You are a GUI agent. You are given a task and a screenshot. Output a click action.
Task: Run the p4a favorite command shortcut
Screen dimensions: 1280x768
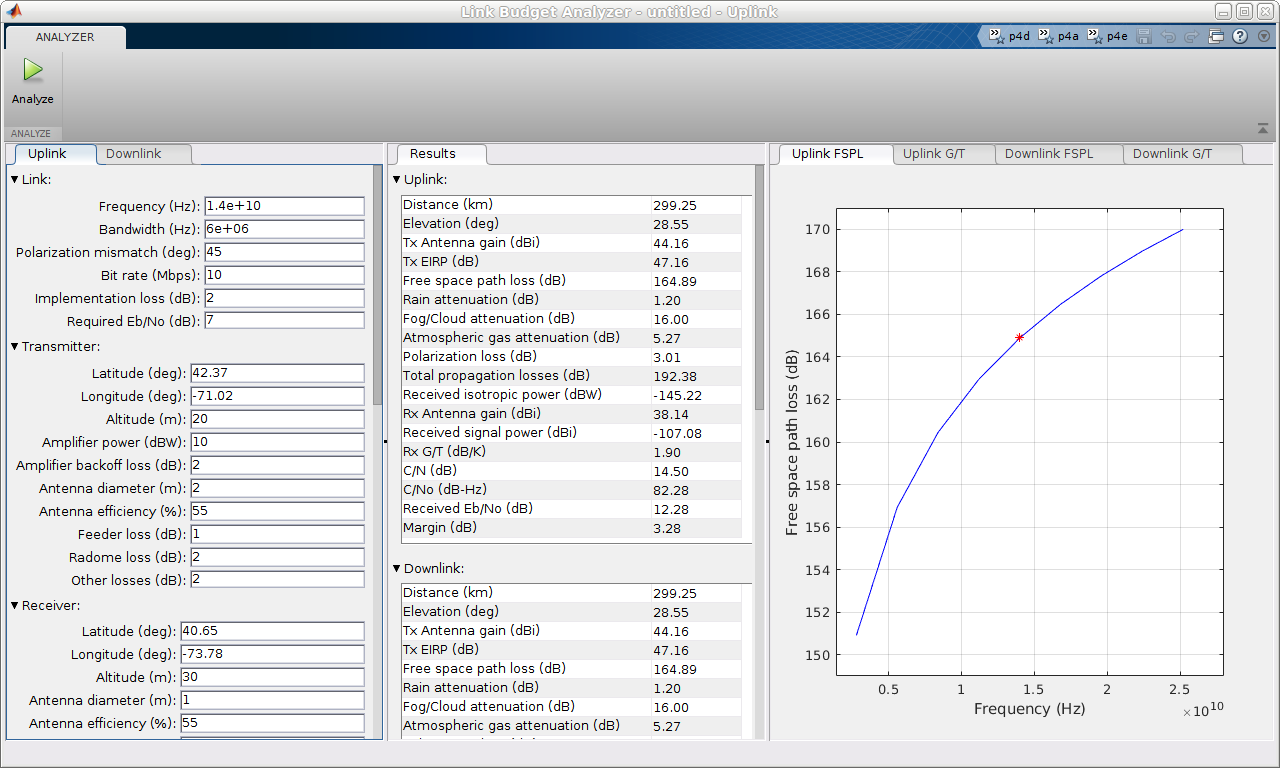(1059, 36)
